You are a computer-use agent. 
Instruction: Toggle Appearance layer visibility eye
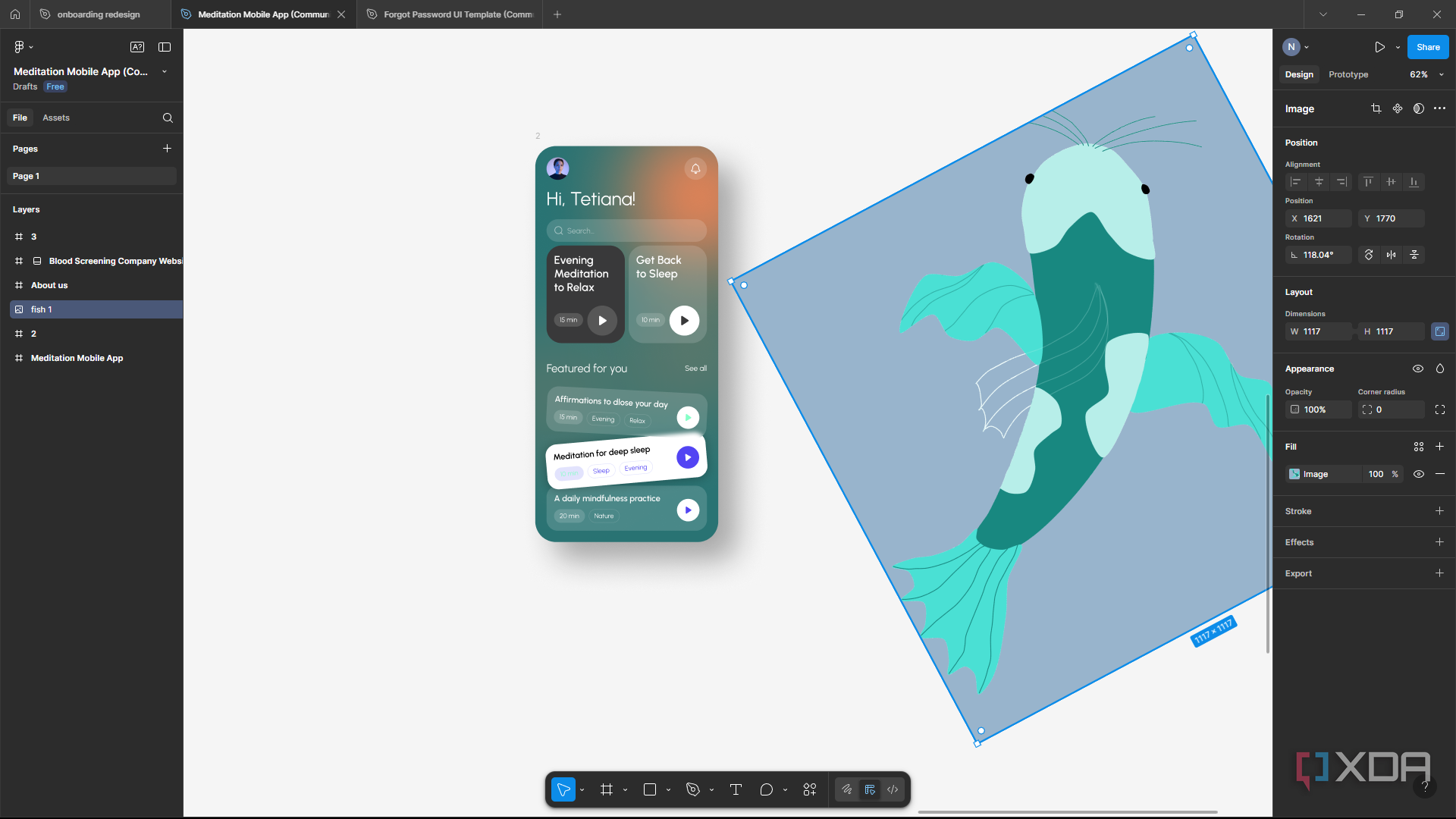pyautogui.click(x=1418, y=369)
